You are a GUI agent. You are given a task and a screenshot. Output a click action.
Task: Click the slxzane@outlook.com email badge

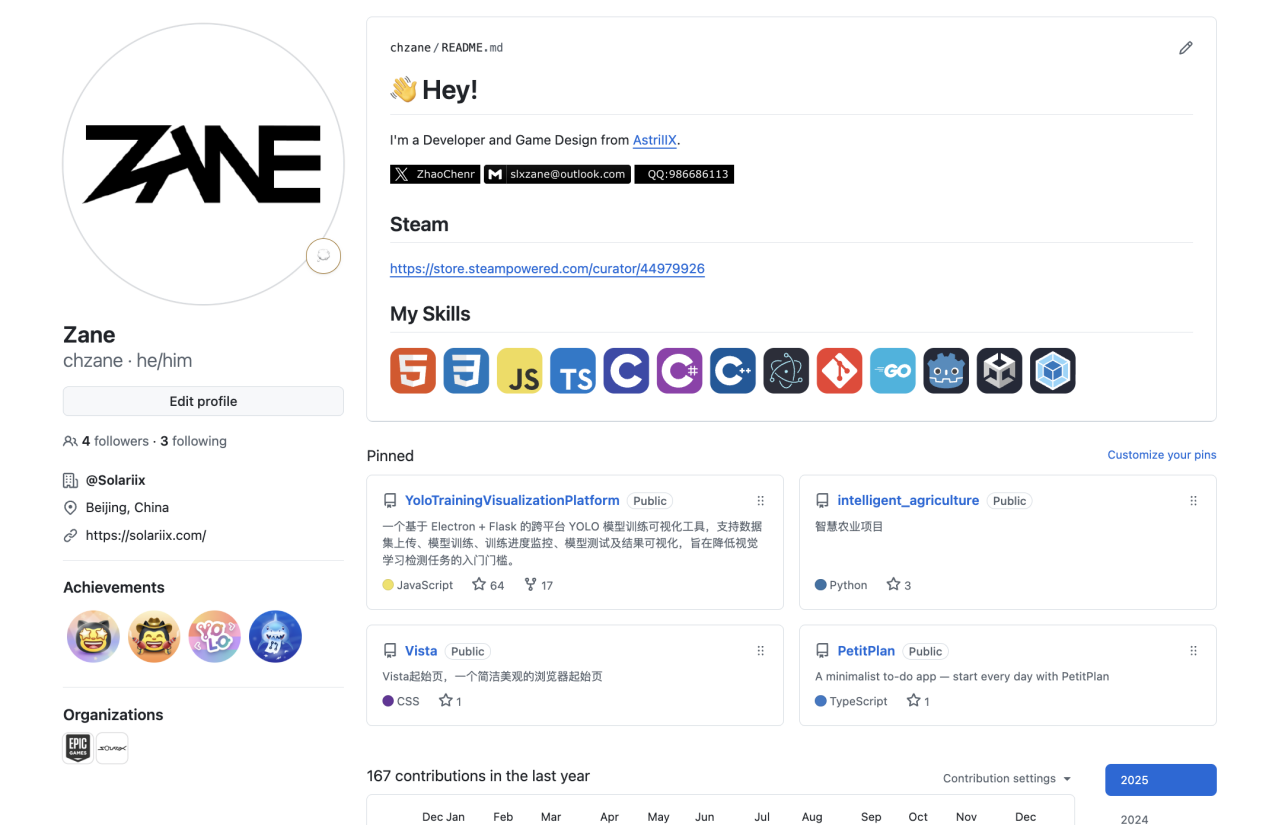pos(557,174)
